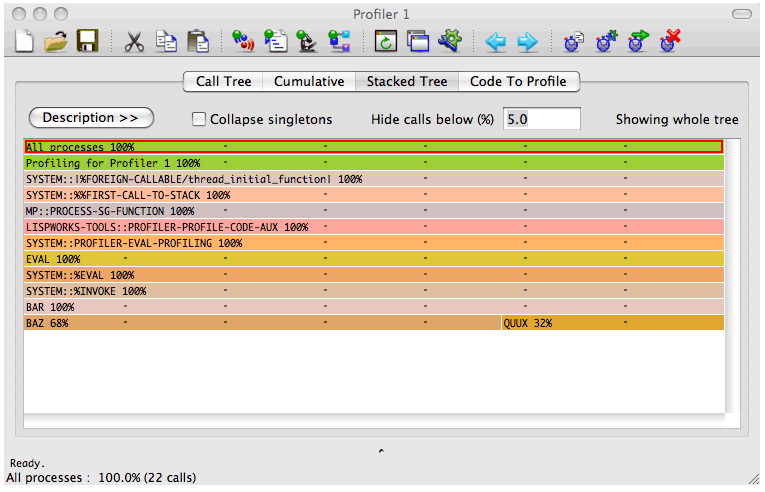This screenshot has width=765, height=492.
Task: Paste with the clipboard icon
Action: coord(198,41)
